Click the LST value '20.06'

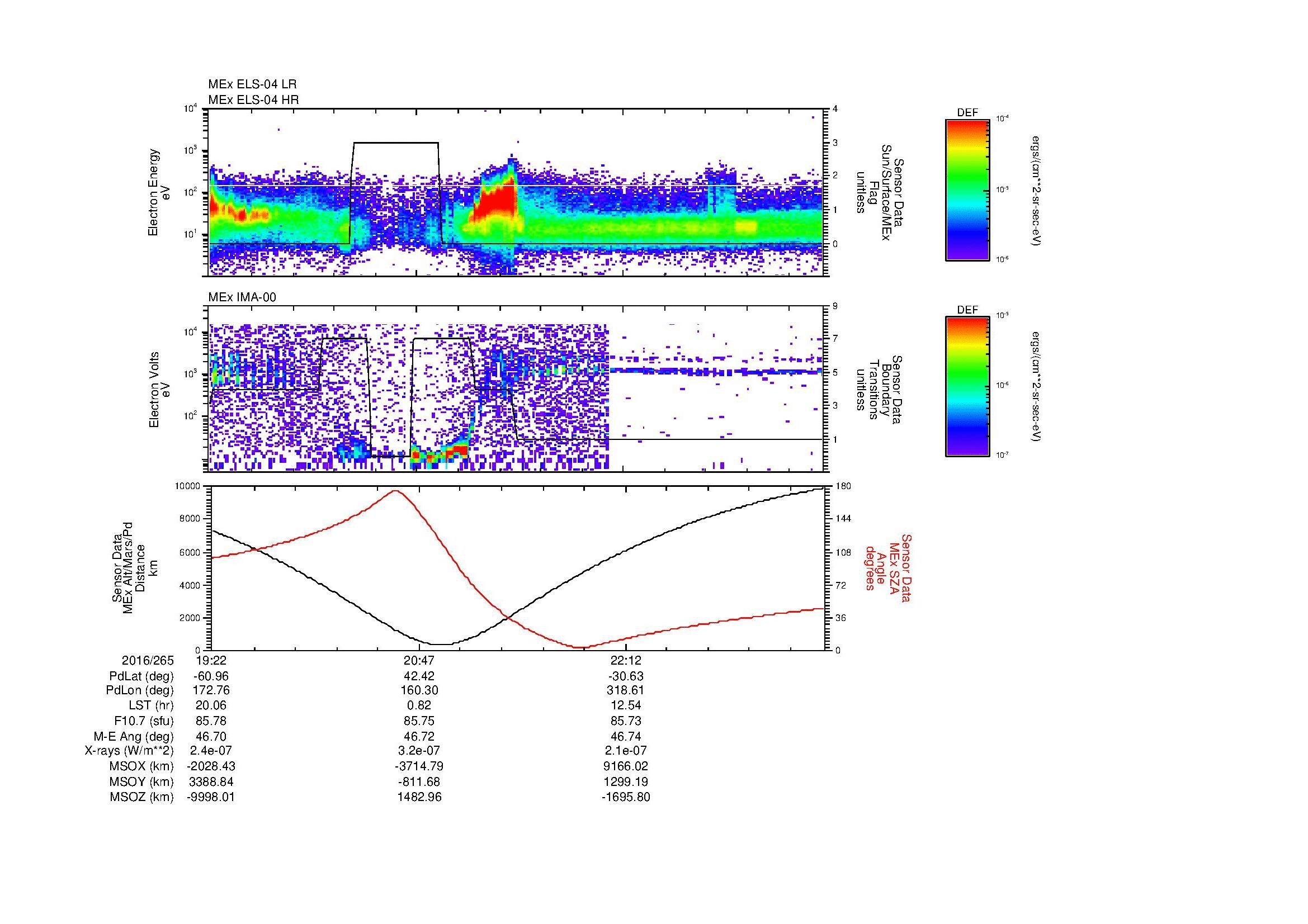pos(212,706)
